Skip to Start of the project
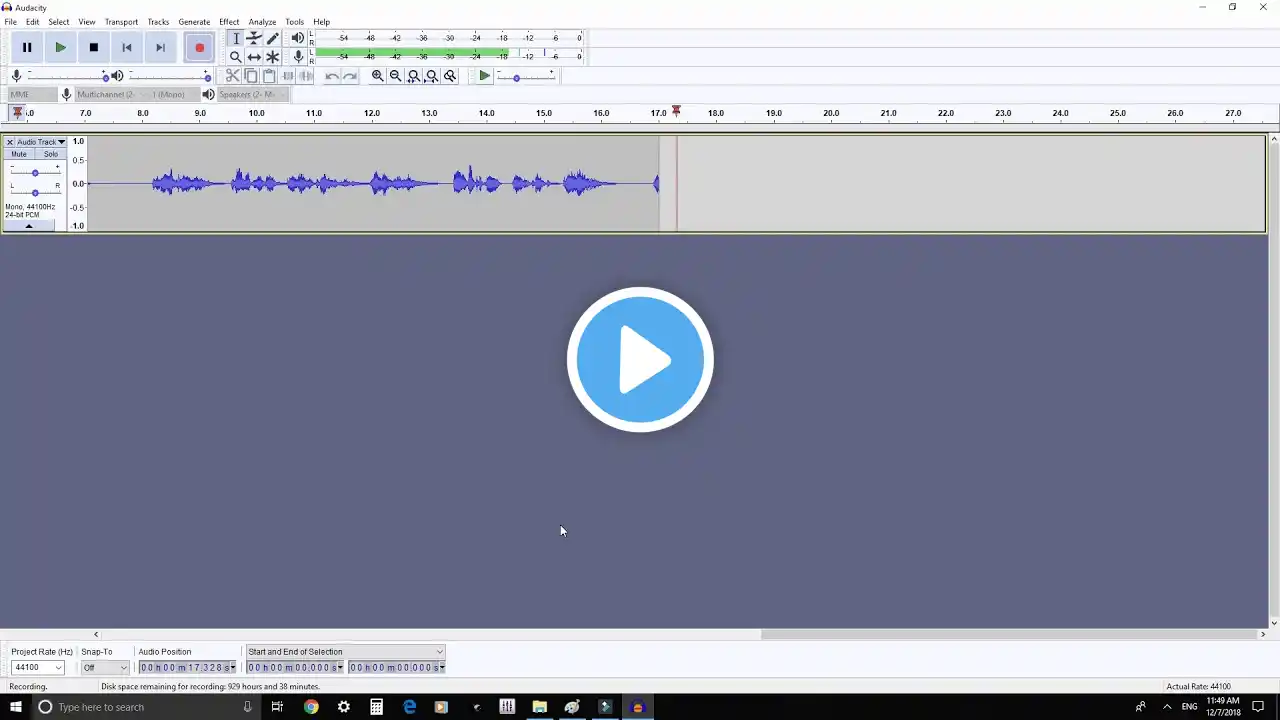 [126, 47]
